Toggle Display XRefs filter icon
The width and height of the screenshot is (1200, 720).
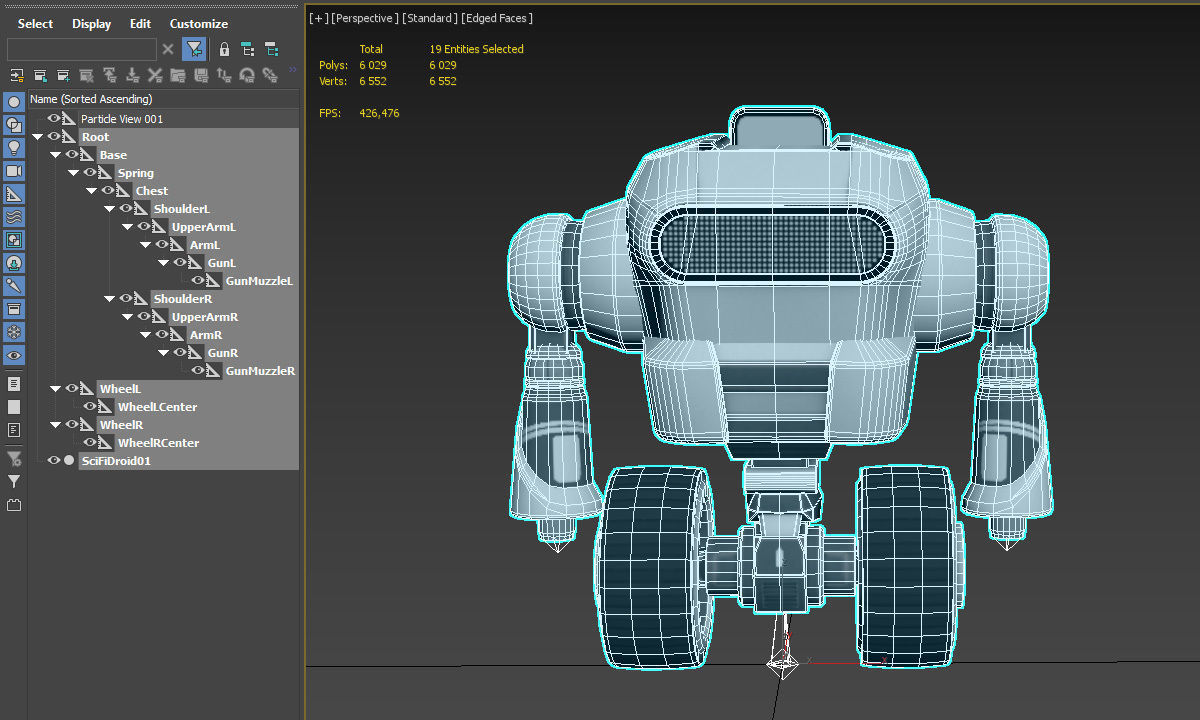[14, 263]
